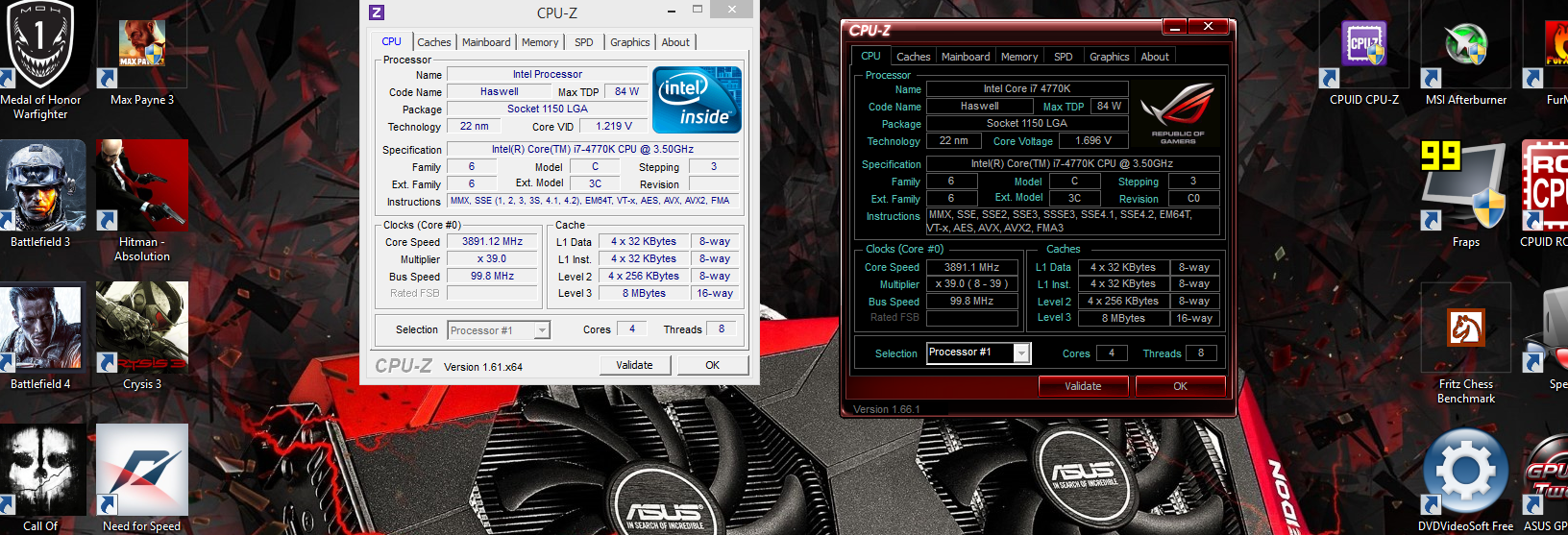The height and width of the screenshot is (535, 1568).
Task: Click OK button in white CPU-Z window
Action: [712, 365]
